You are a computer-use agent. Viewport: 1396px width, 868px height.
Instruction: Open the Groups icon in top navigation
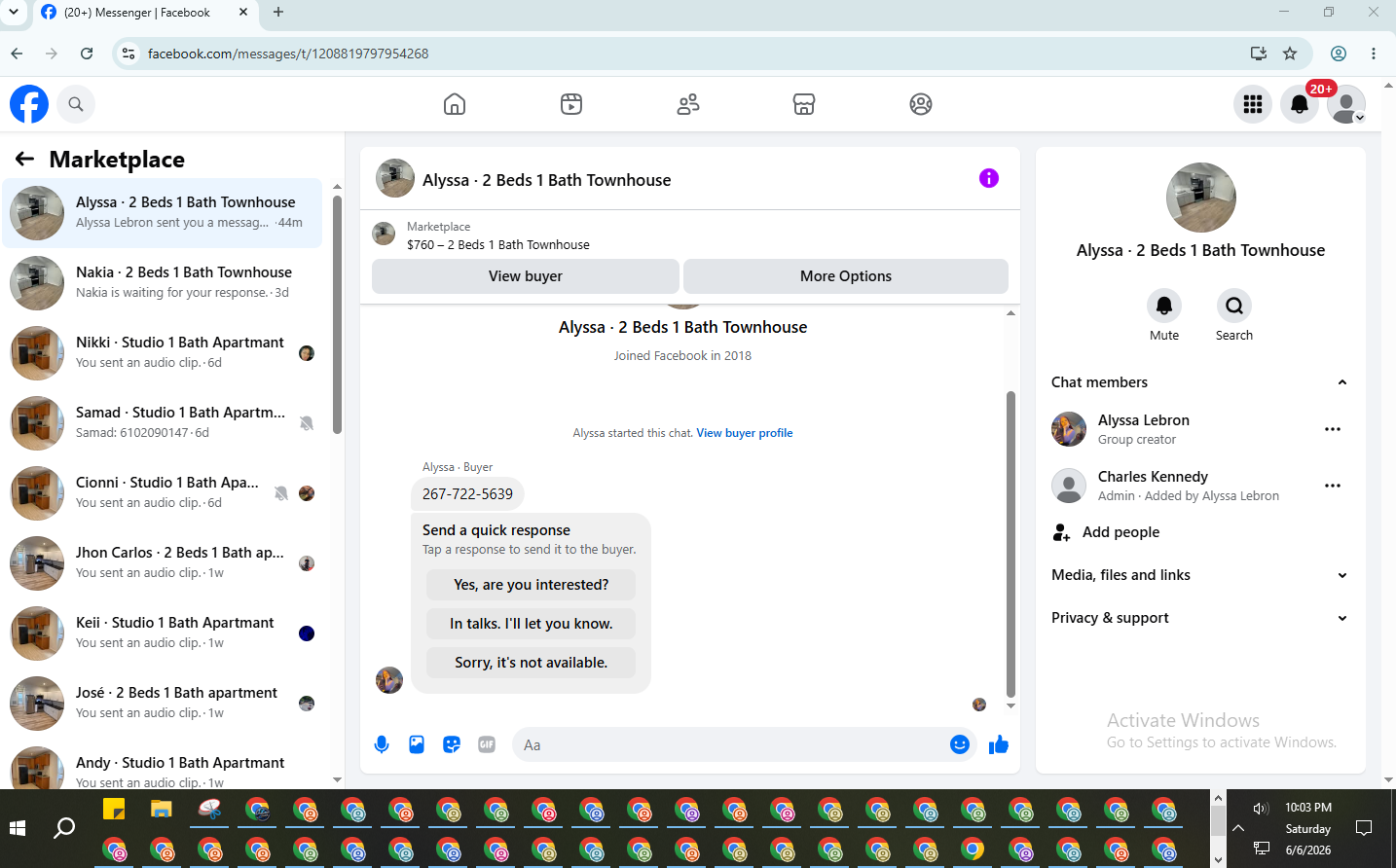click(x=921, y=104)
